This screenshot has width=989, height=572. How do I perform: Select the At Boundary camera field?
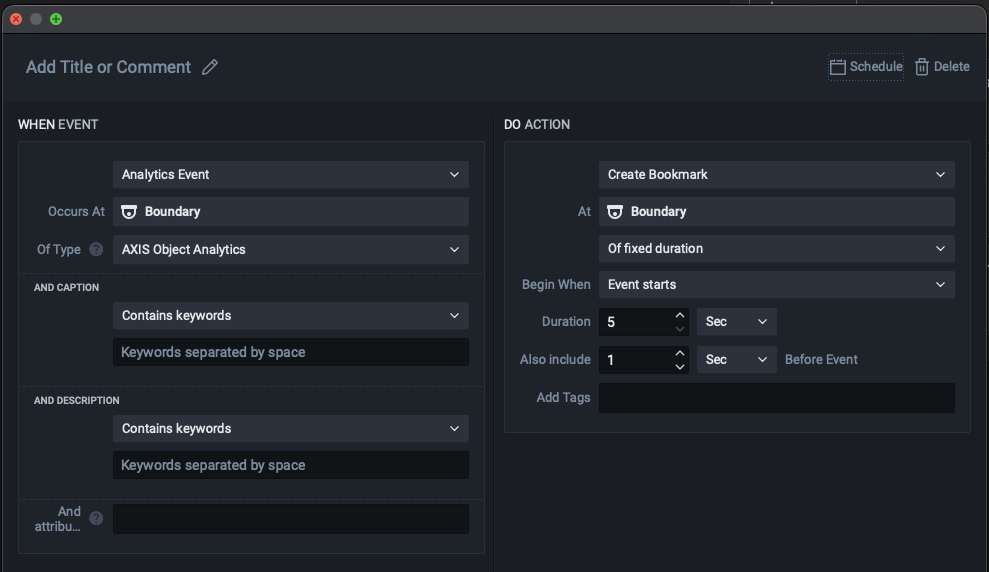coord(776,212)
